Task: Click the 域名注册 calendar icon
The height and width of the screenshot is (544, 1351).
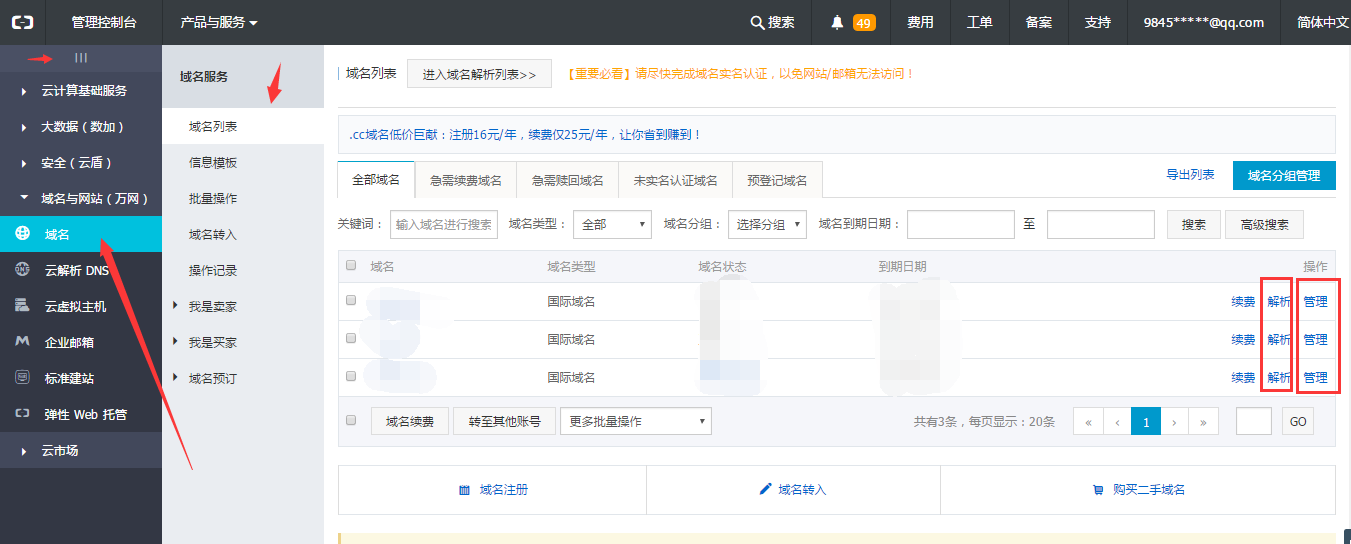Action: (x=464, y=490)
